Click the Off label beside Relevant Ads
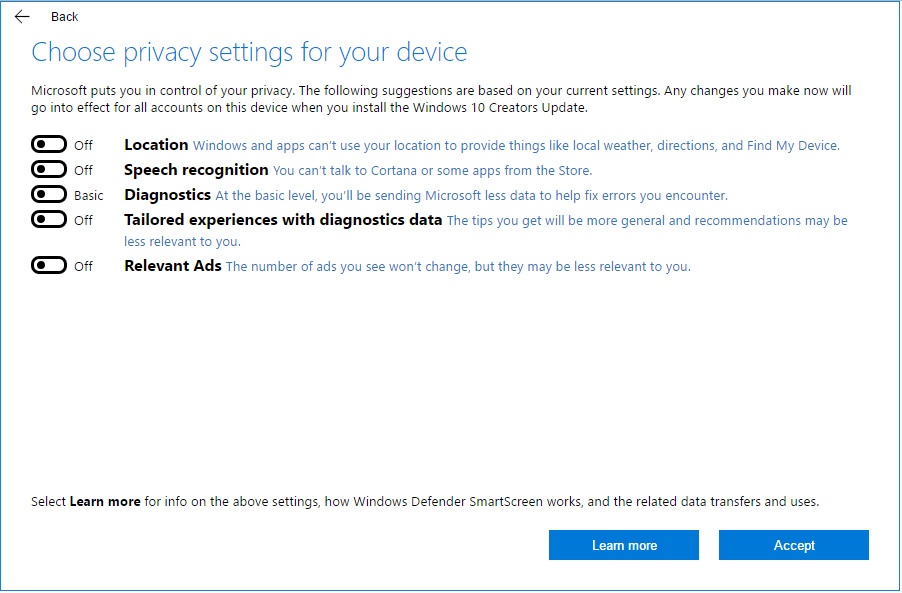Image resolution: width=902 pixels, height=593 pixels. [82, 266]
